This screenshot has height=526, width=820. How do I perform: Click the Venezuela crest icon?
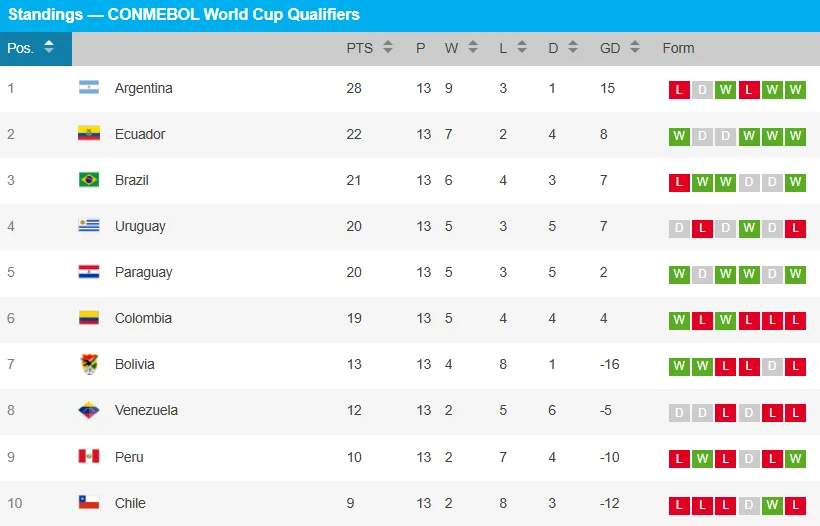89,410
